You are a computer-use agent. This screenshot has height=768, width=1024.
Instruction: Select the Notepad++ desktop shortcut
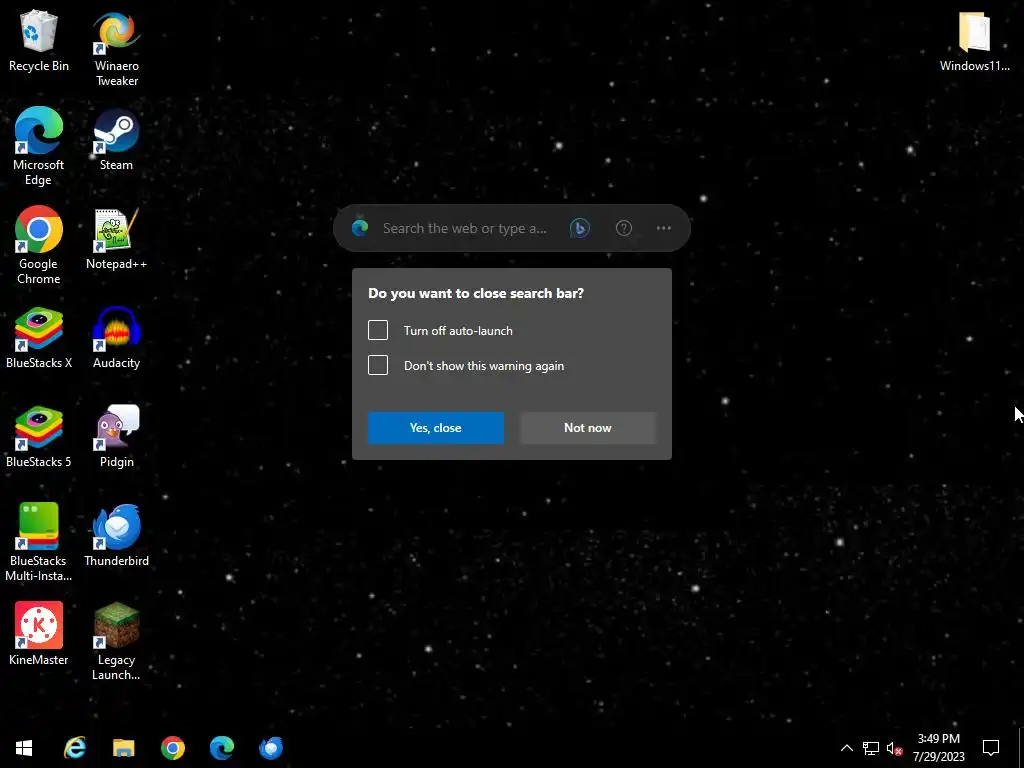coord(116,239)
